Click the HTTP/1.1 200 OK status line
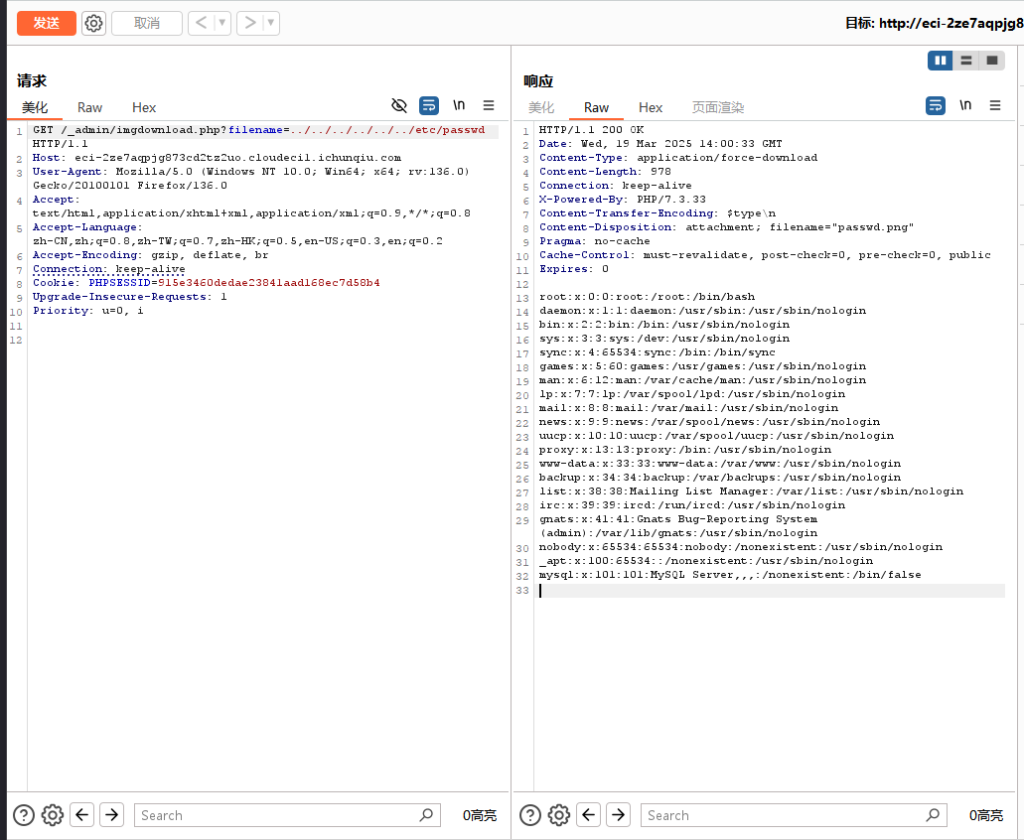 (592, 130)
